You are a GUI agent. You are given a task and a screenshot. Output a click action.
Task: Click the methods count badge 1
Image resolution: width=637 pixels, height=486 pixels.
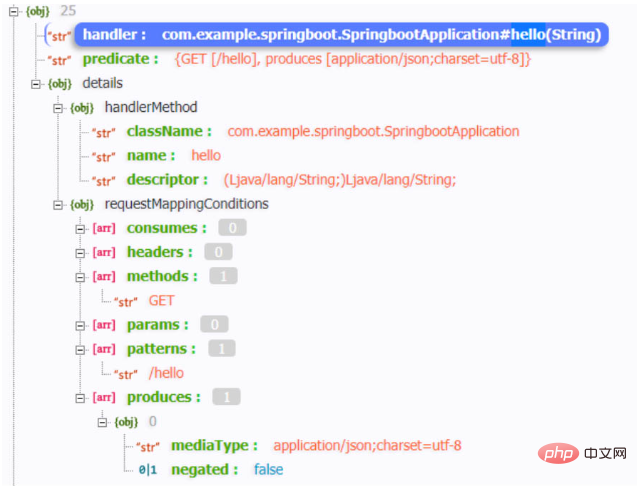point(223,276)
